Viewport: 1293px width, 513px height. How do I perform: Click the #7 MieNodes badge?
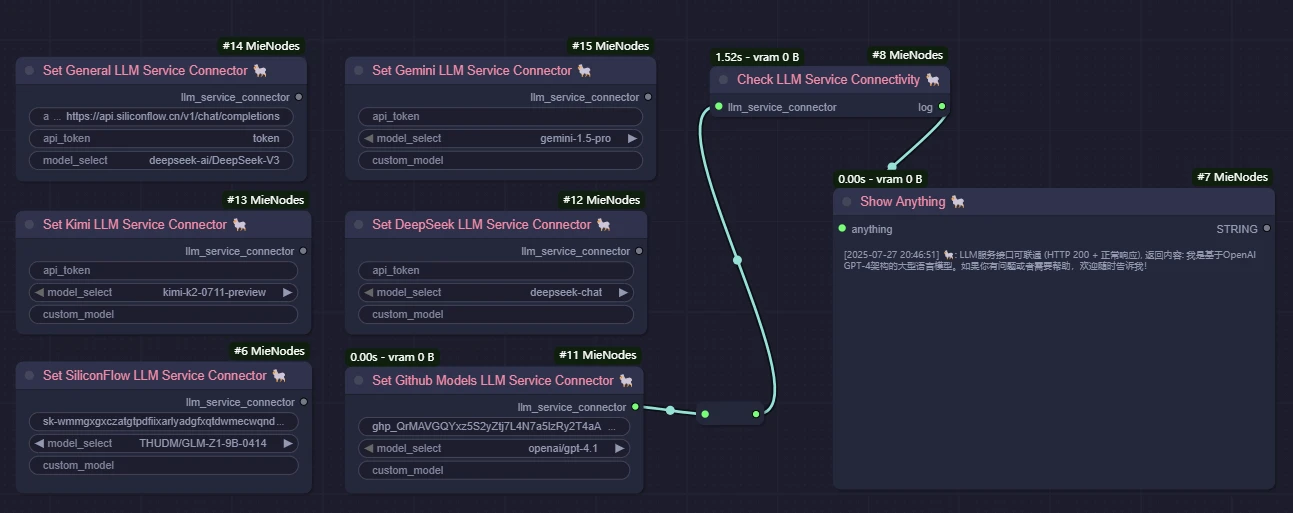[x=1232, y=177]
